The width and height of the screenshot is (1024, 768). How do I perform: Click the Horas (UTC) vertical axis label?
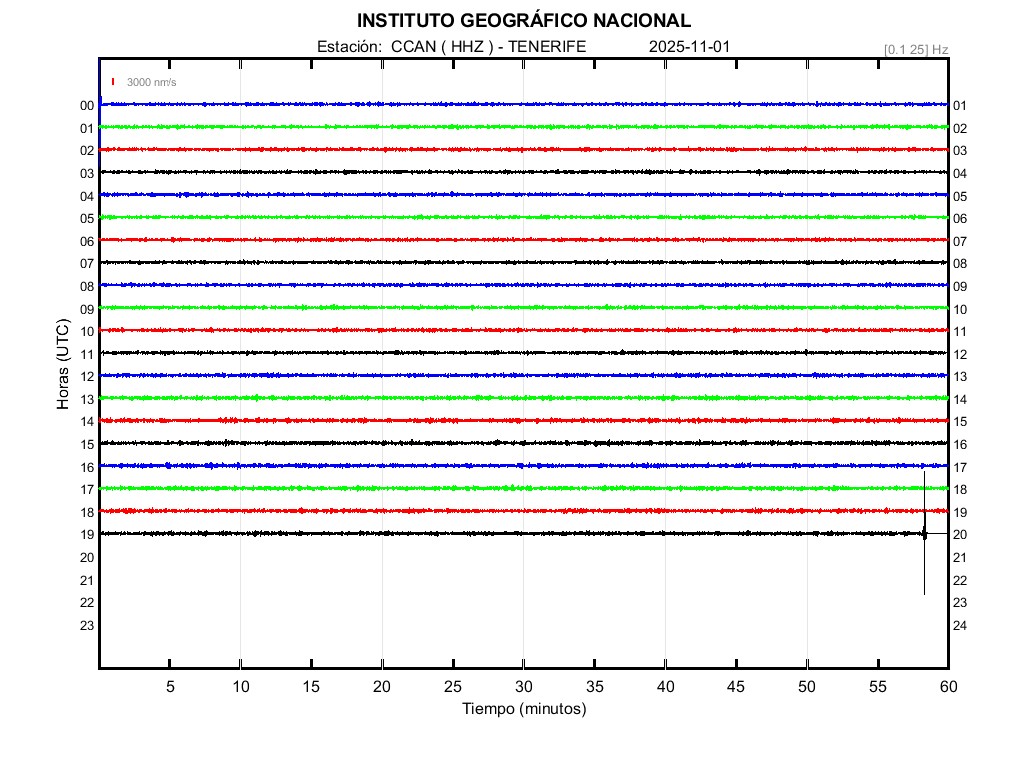point(63,364)
